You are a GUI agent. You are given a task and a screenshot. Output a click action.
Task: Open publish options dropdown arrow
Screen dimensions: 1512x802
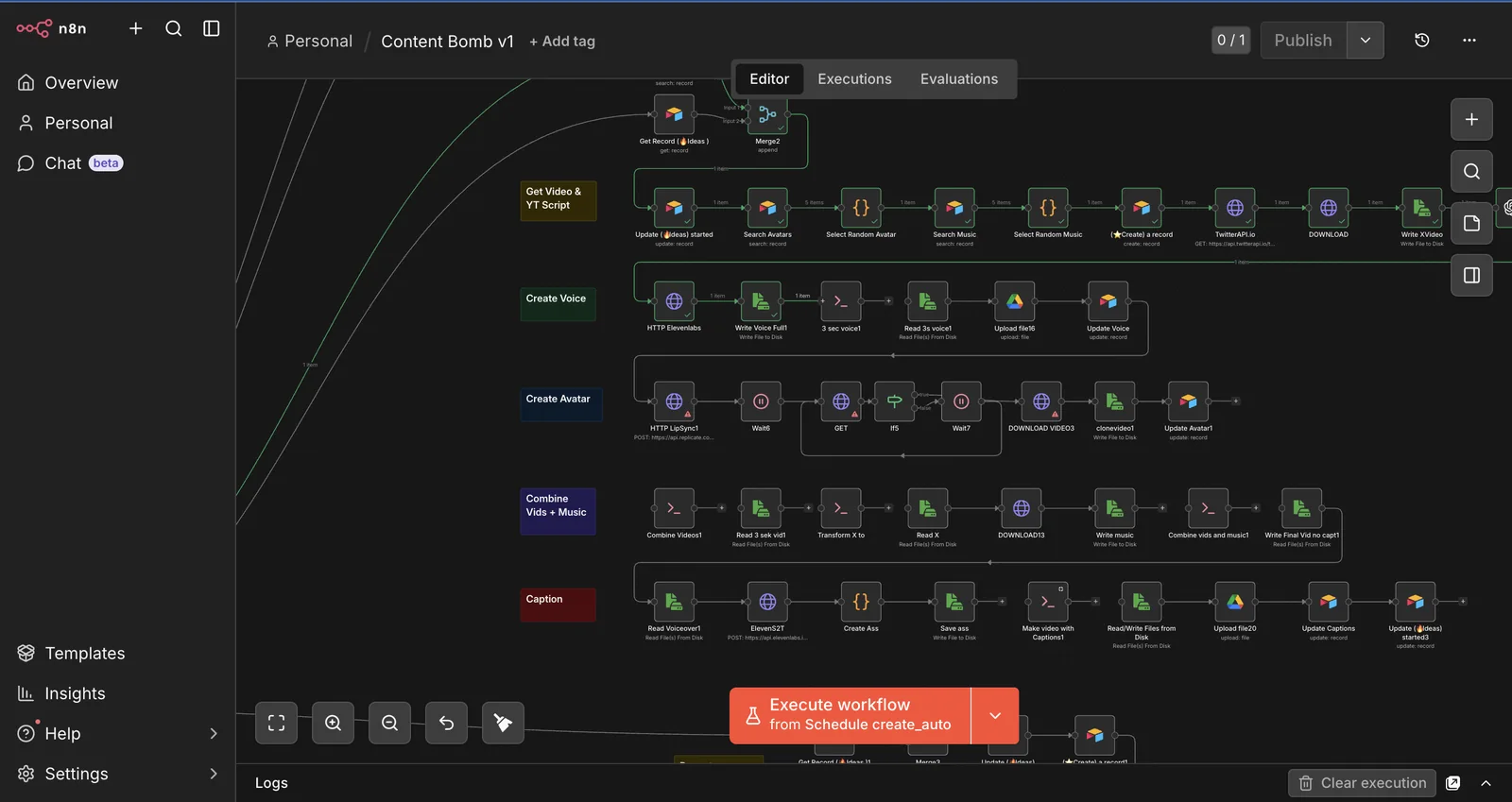click(x=1366, y=41)
